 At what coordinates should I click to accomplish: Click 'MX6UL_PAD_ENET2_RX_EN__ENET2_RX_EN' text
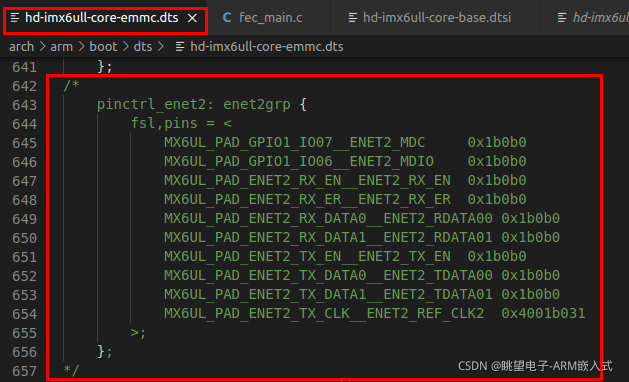point(307,181)
